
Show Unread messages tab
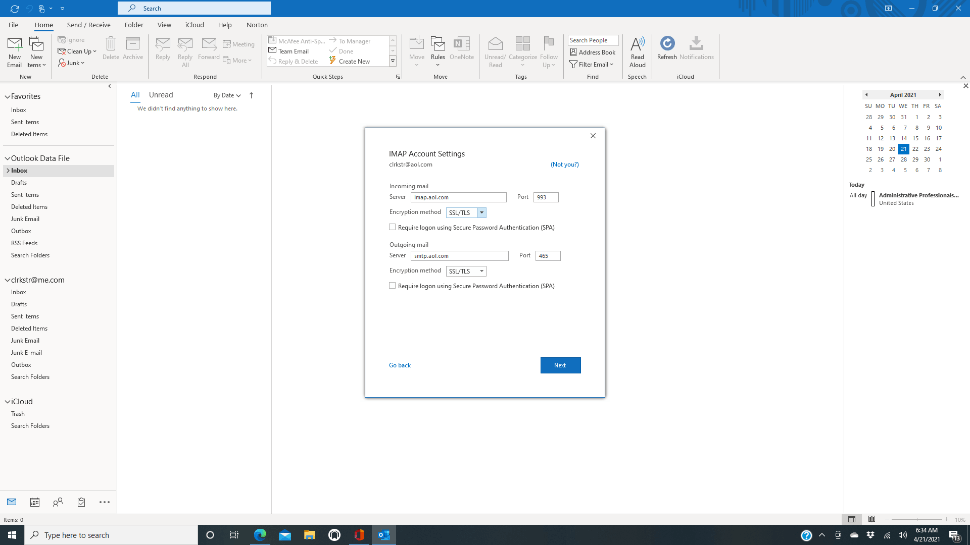[161, 95]
